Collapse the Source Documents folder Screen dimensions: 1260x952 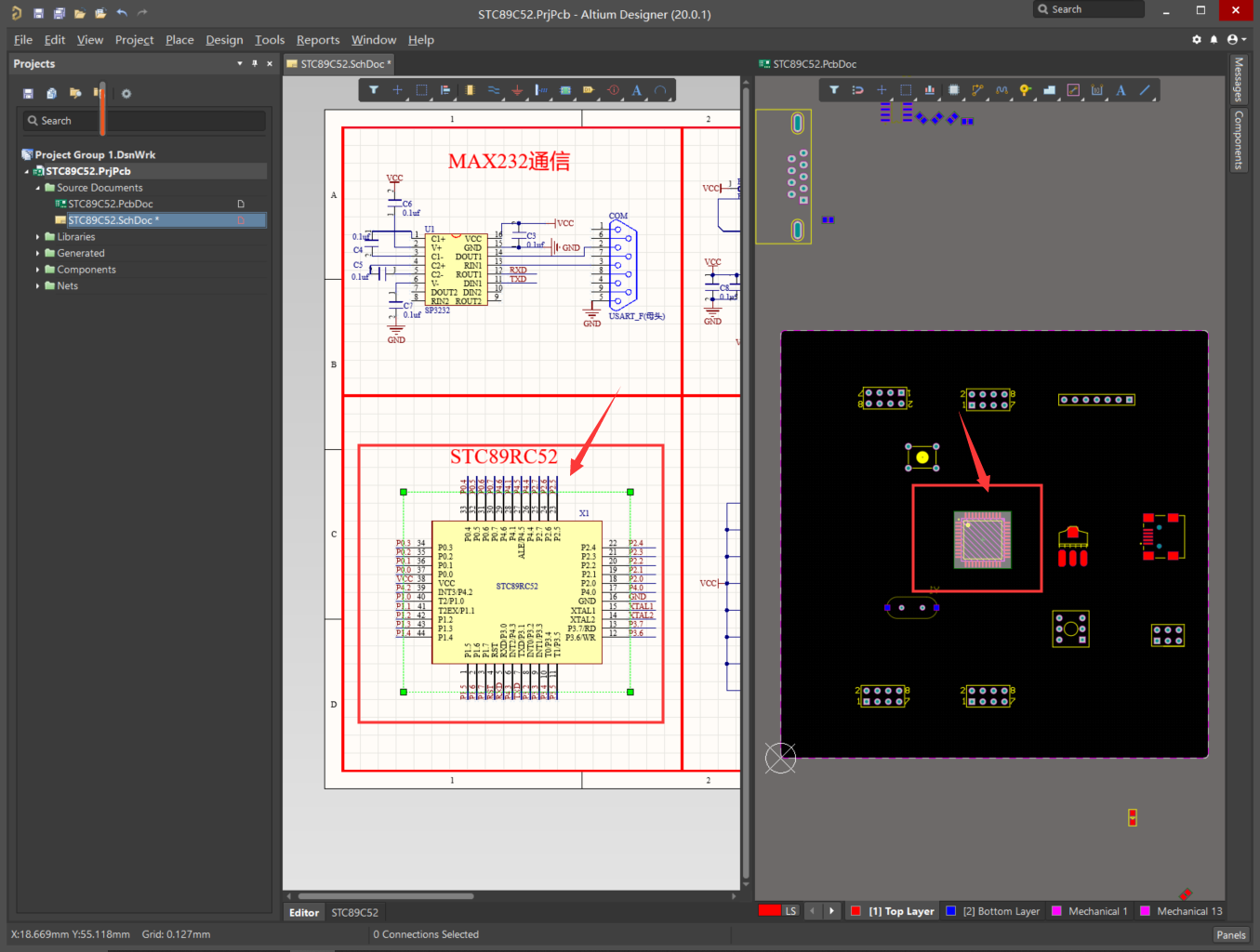click(37, 187)
